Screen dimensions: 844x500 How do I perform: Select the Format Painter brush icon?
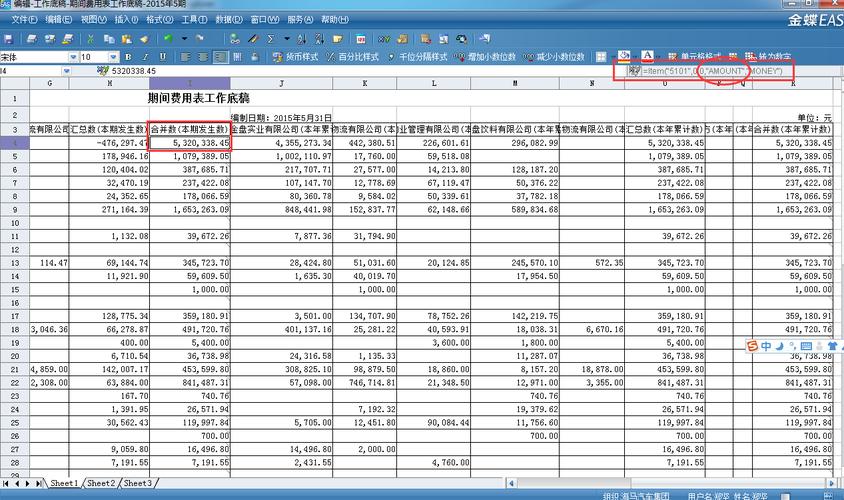click(144, 39)
